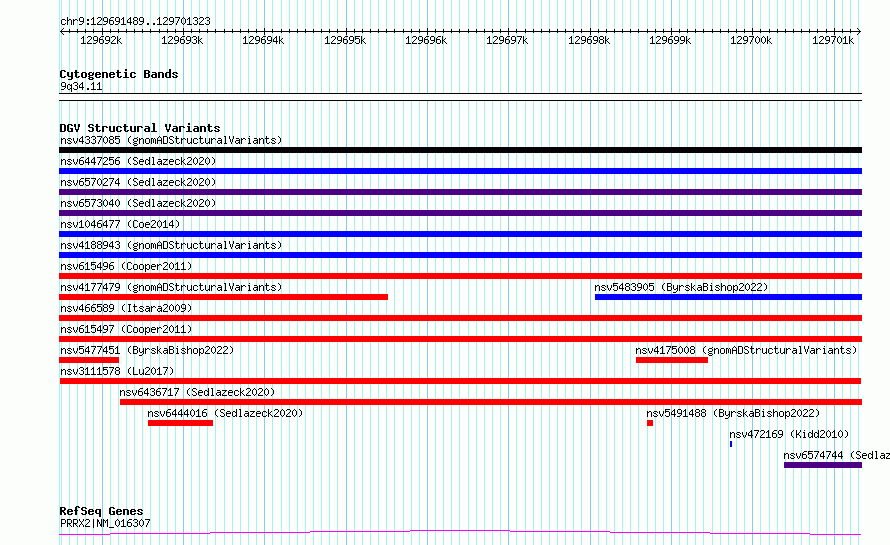Click the red nsv6436717 variant bar
Screen dimensions: 890x545
point(491,402)
